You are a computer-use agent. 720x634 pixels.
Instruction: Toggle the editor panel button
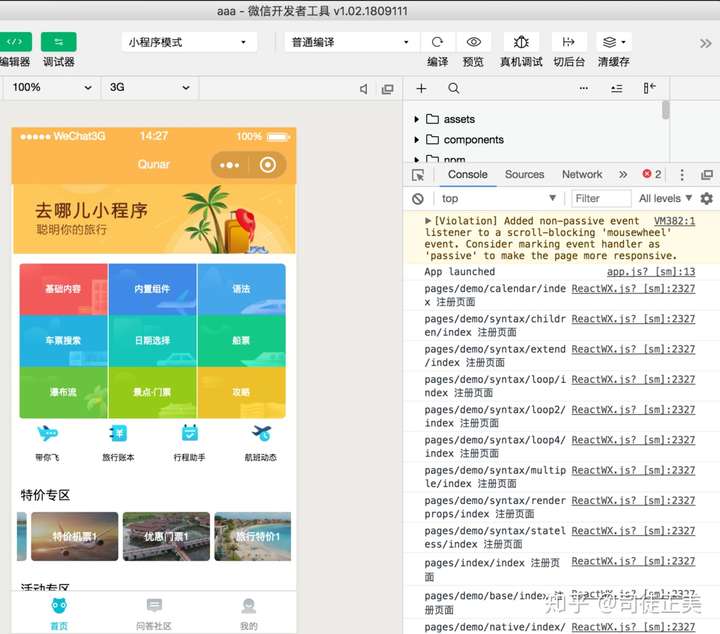tap(15, 42)
